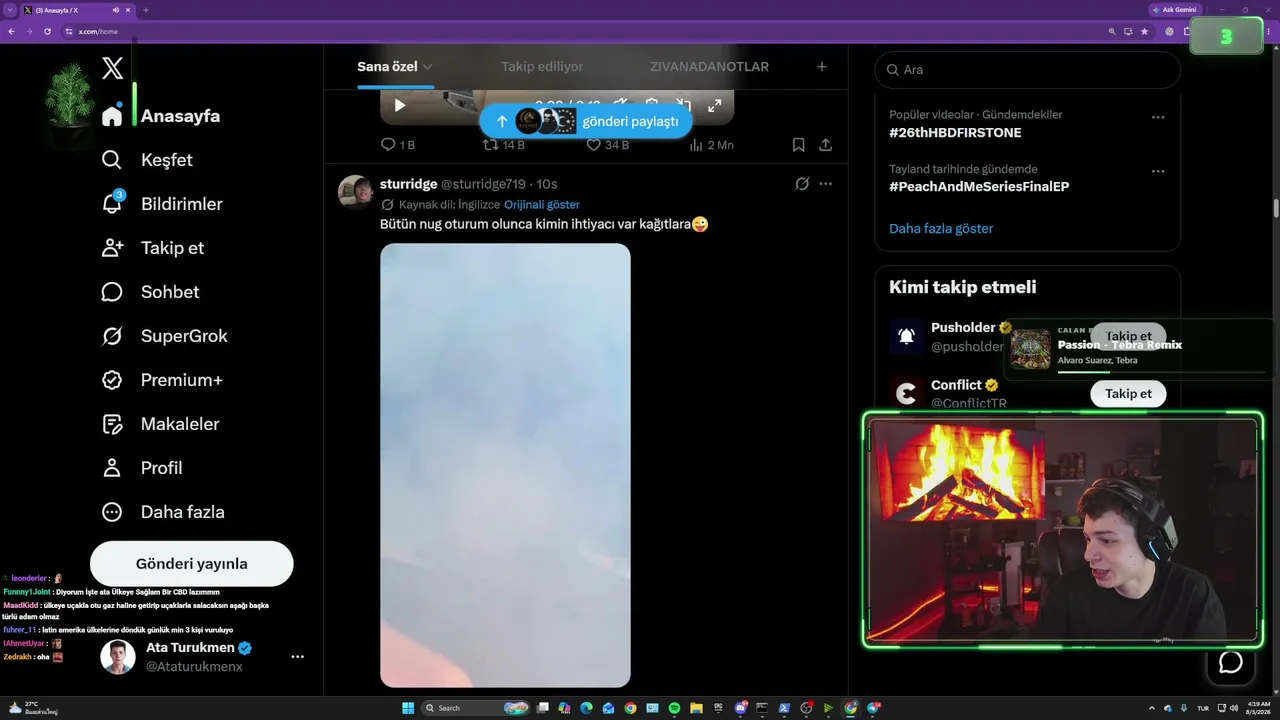Open Discord from the taskbar
The height and width of the screenshot is (720, 1280).
click(740, 708)
